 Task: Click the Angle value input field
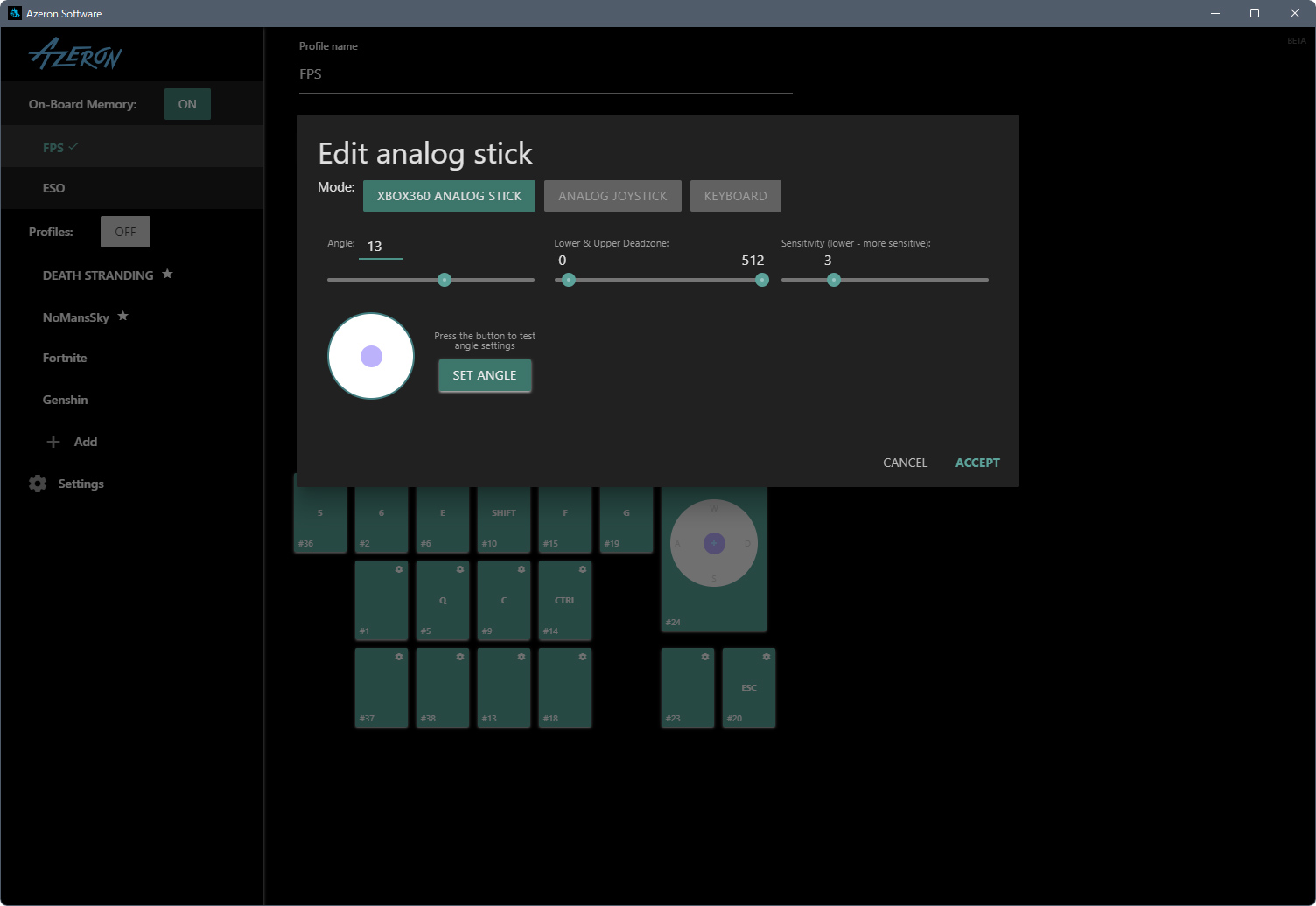coord(381,247)
